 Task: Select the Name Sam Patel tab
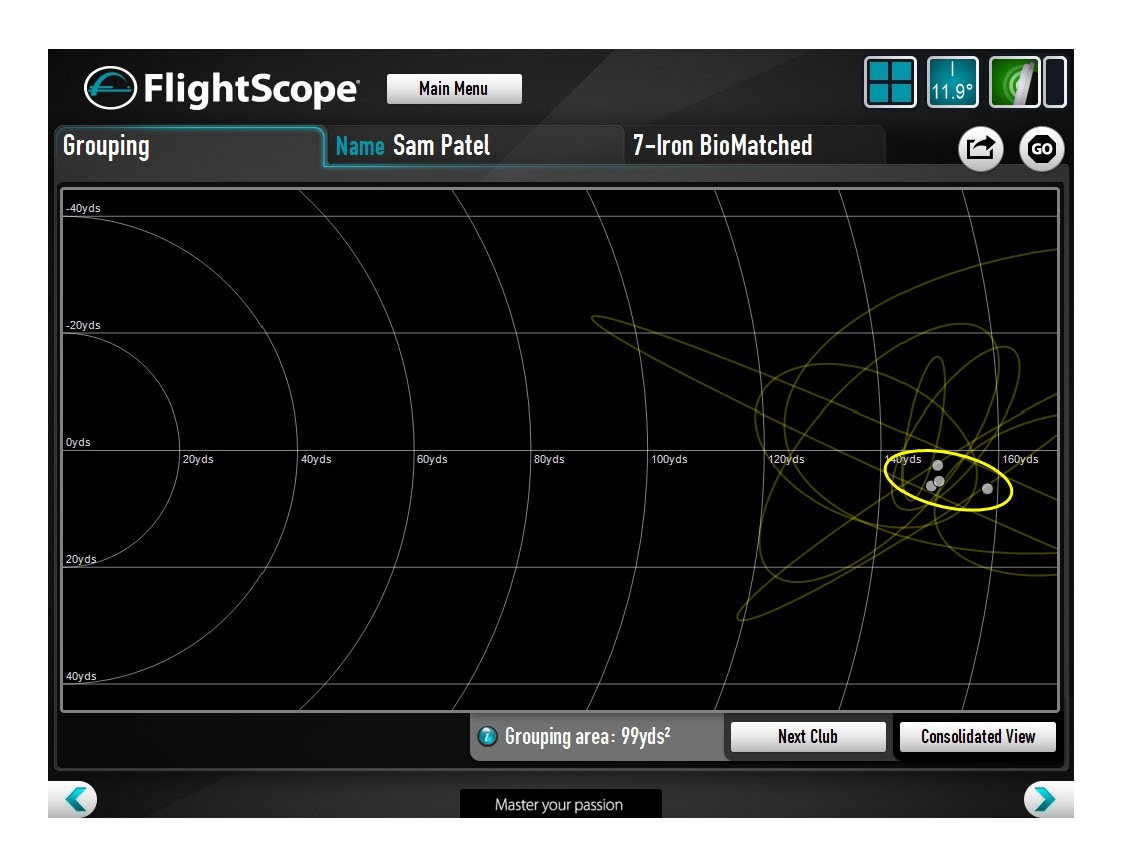click(473, 146)
